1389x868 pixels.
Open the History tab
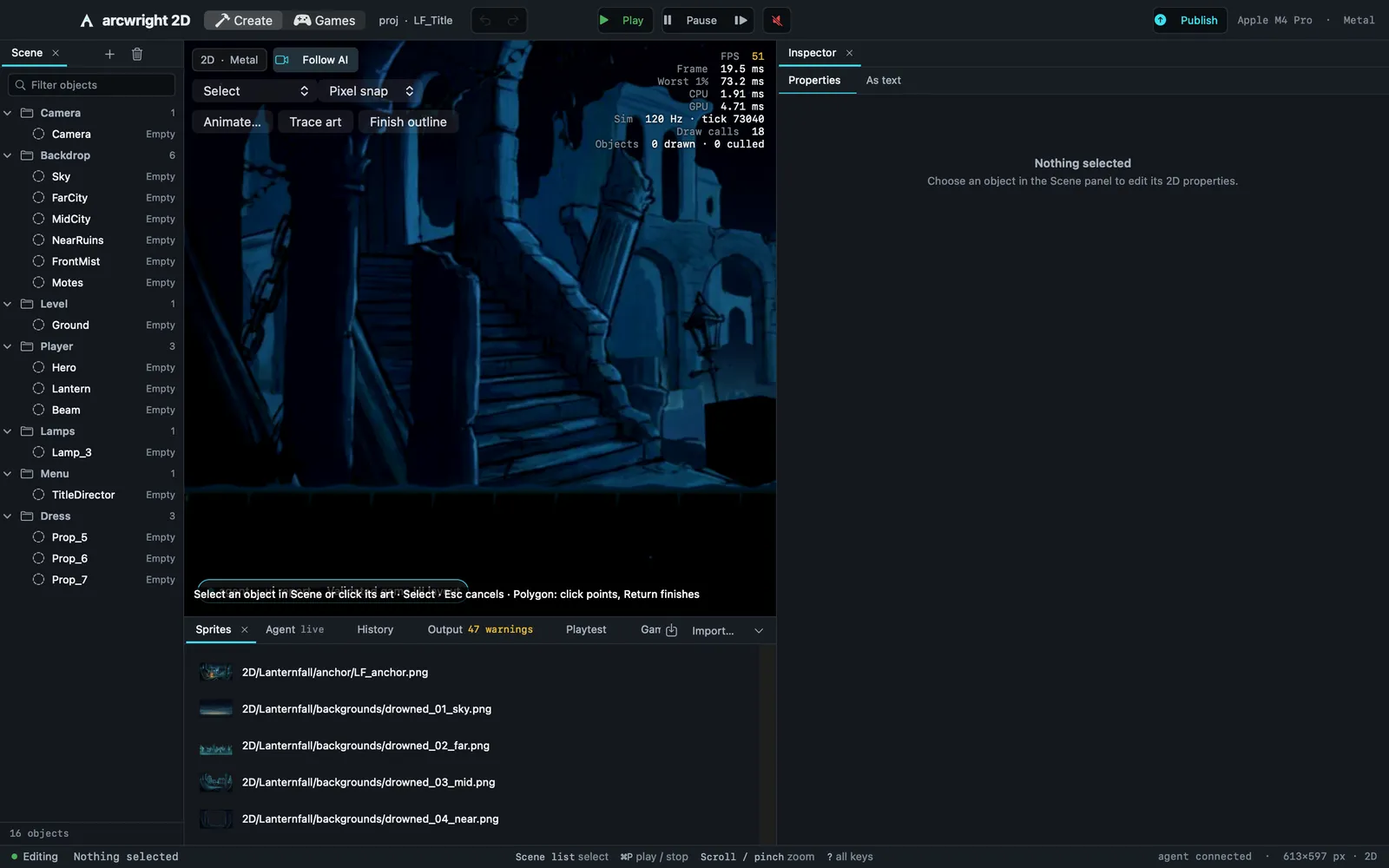pos(375,629)
